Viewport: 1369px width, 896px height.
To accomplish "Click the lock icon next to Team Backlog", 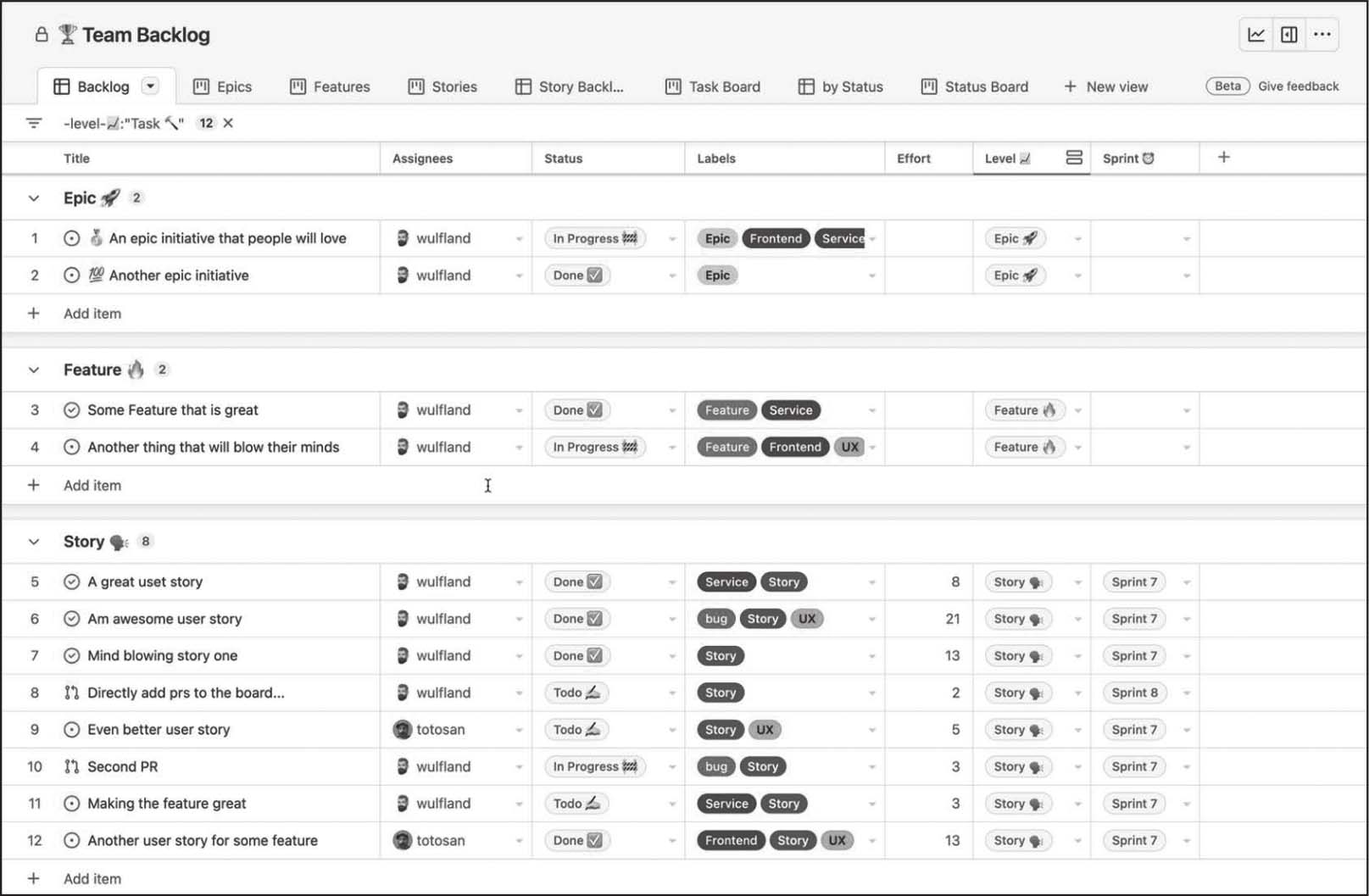I will (41, 35).
